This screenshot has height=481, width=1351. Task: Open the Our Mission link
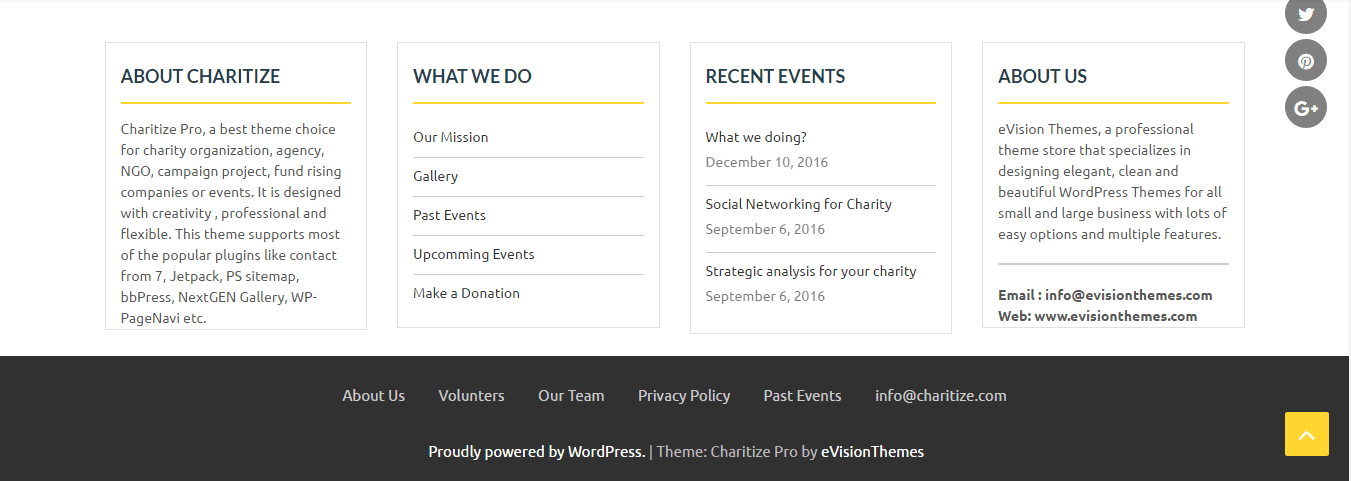tap(451, 137)
